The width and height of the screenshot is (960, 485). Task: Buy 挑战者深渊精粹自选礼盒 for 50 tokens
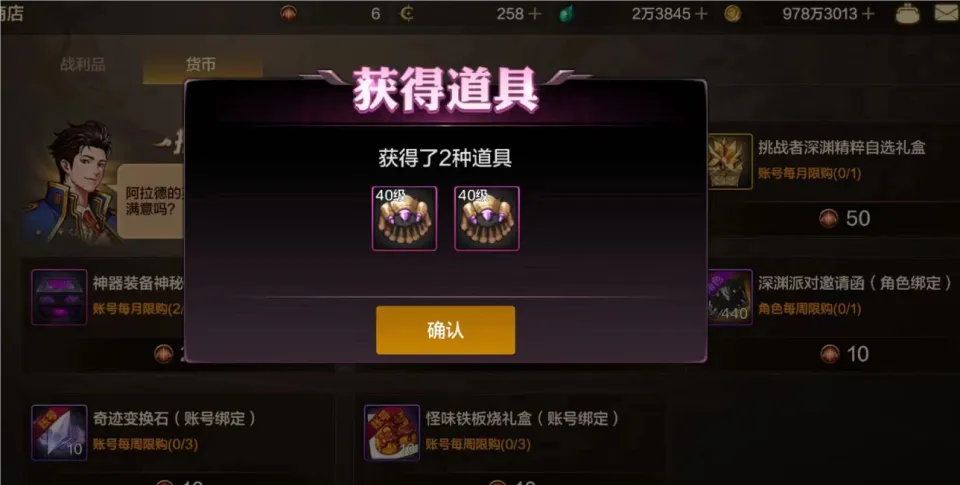coord(845,219)
